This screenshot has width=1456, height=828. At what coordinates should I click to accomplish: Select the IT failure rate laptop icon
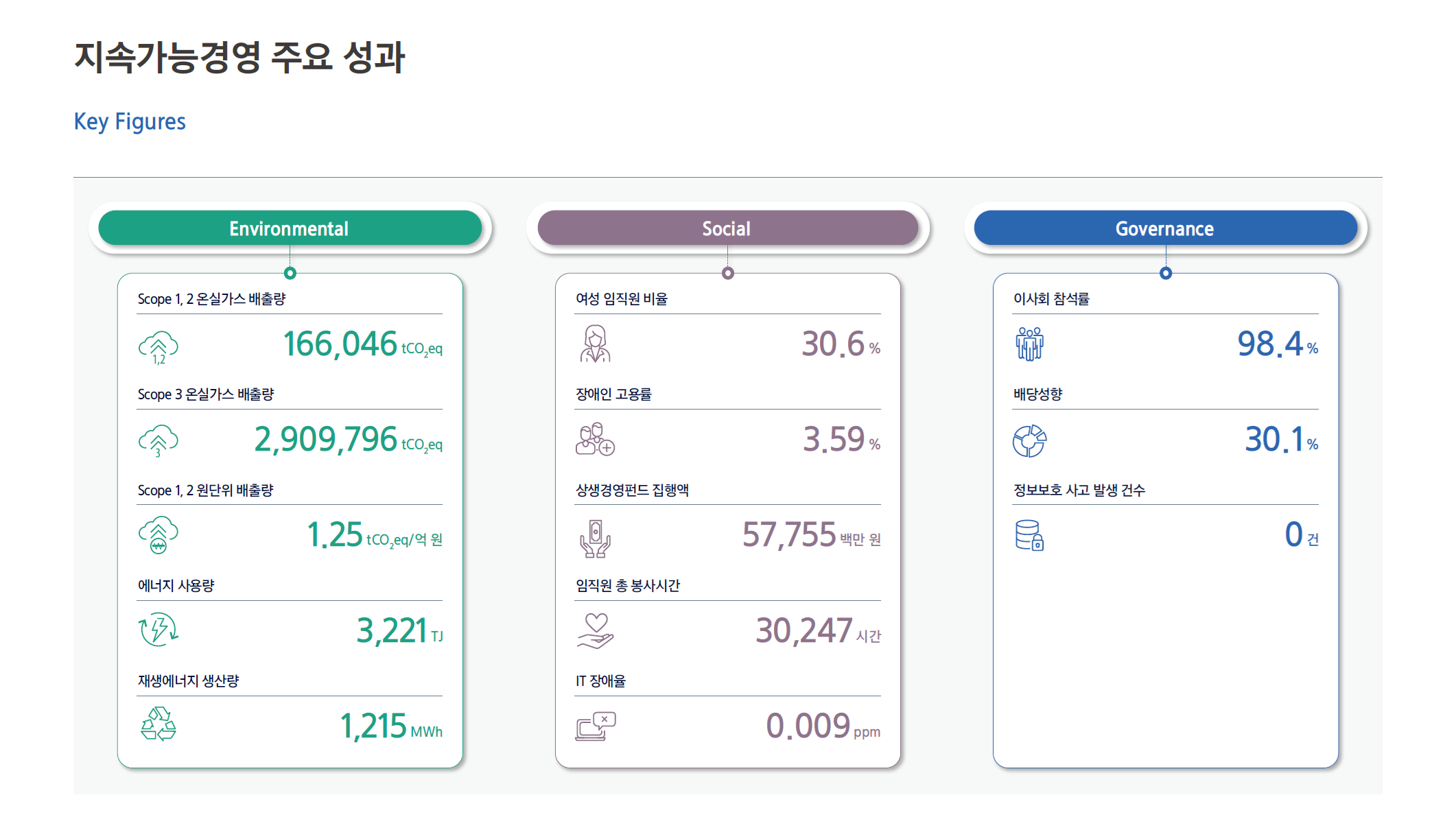(595, 726)
